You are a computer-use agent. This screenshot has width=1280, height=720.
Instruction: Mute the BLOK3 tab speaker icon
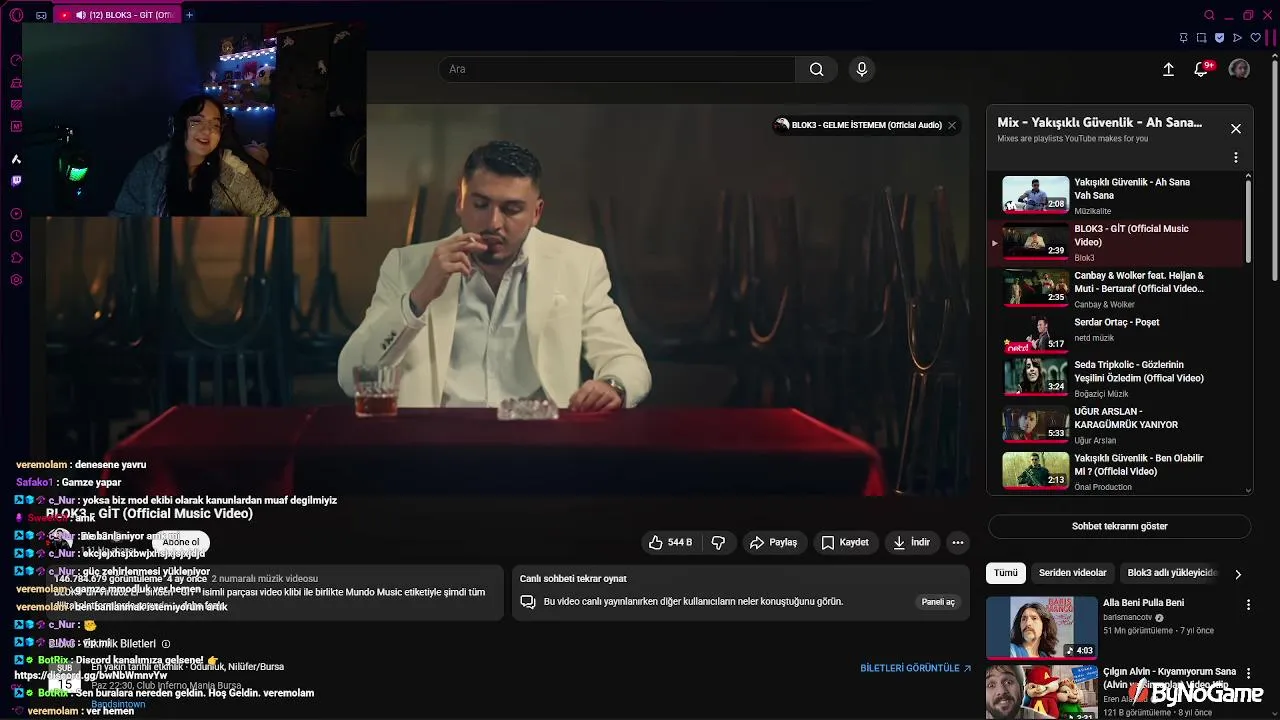81,15
